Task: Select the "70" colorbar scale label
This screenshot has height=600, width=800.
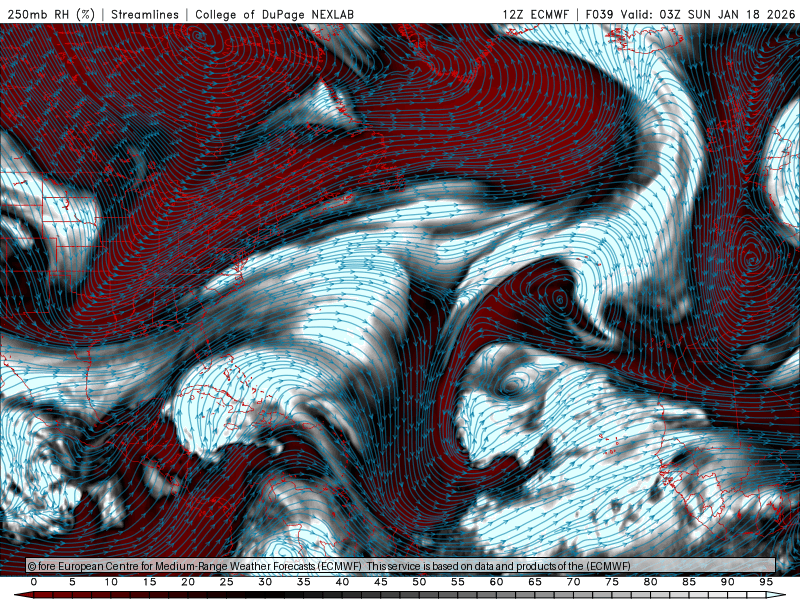Action: tap(573, 582)
